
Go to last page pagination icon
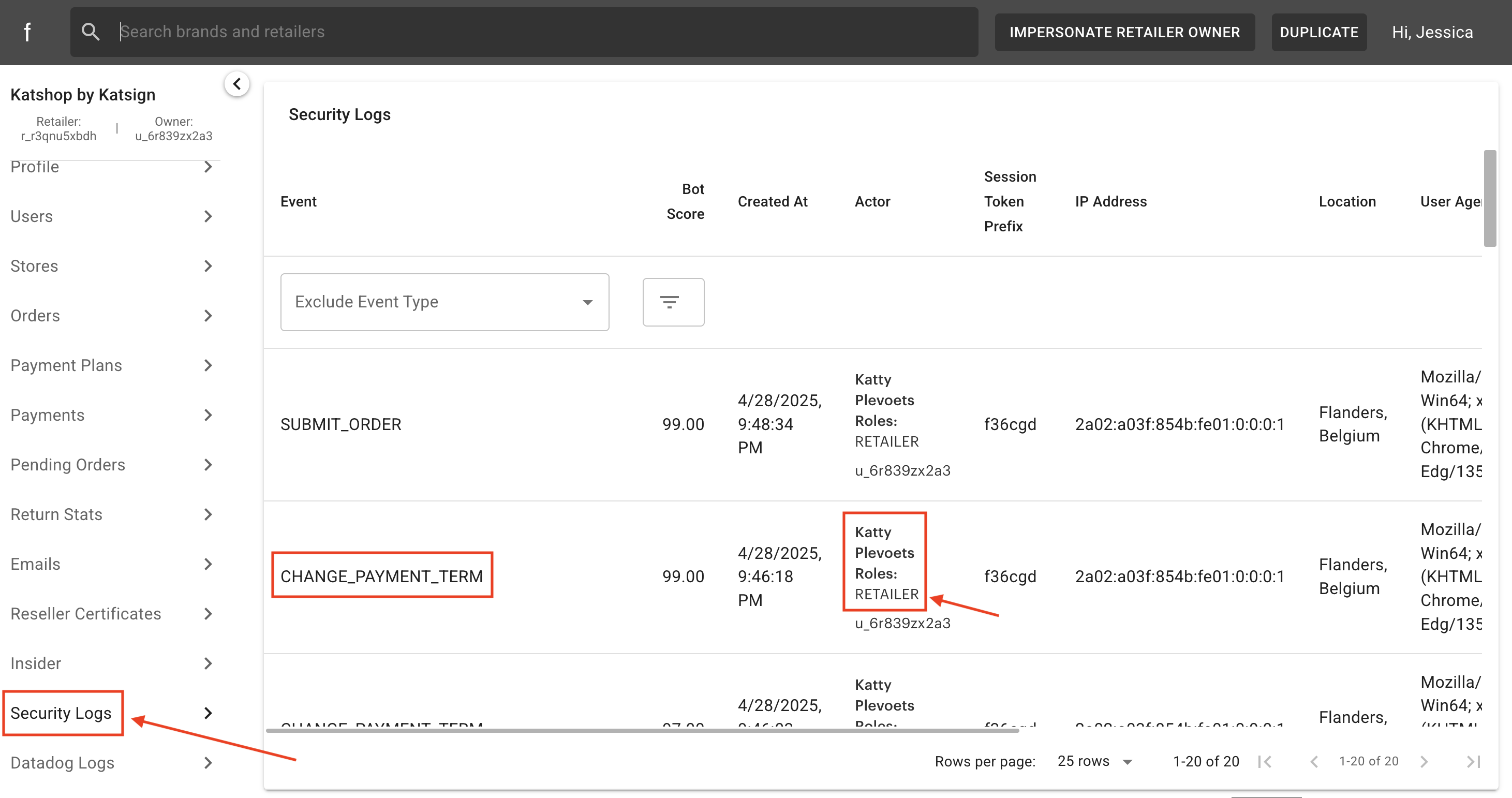coord(1473,762)
